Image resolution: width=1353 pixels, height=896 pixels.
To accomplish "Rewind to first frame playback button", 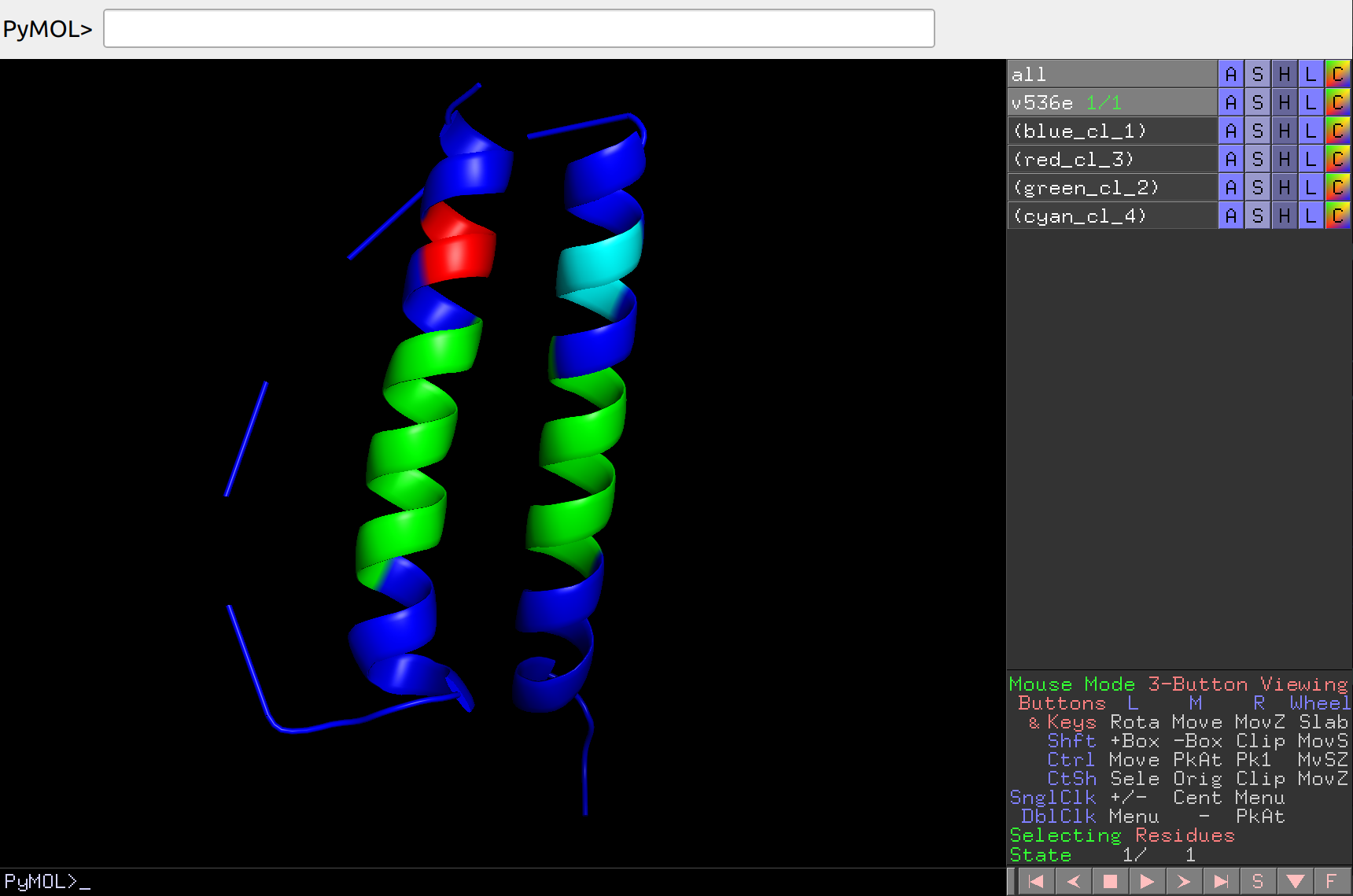I will (1036, 881).
